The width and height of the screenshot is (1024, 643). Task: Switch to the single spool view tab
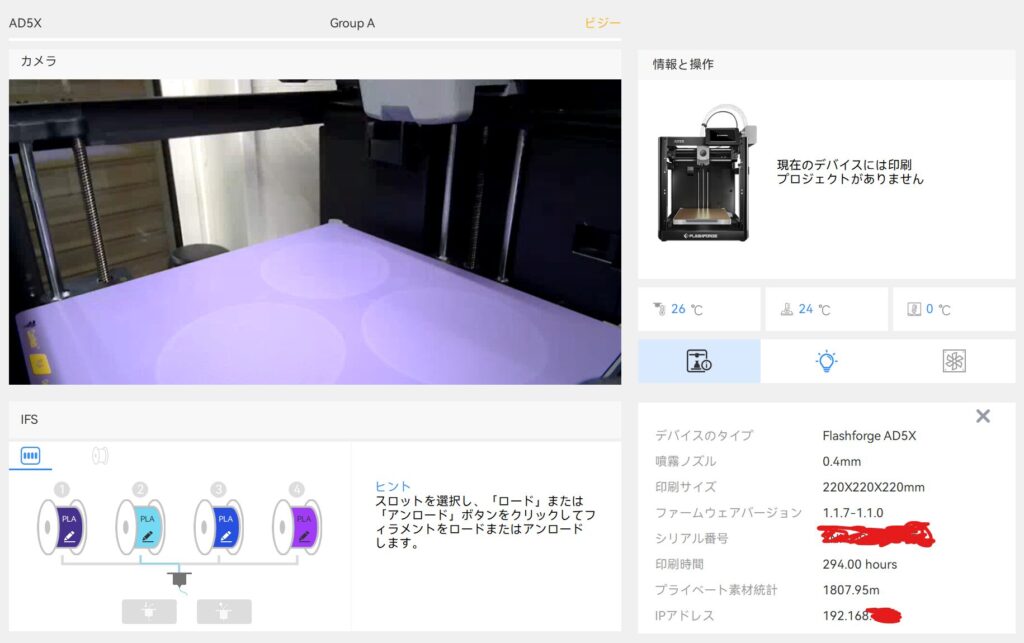click(99, 456)
